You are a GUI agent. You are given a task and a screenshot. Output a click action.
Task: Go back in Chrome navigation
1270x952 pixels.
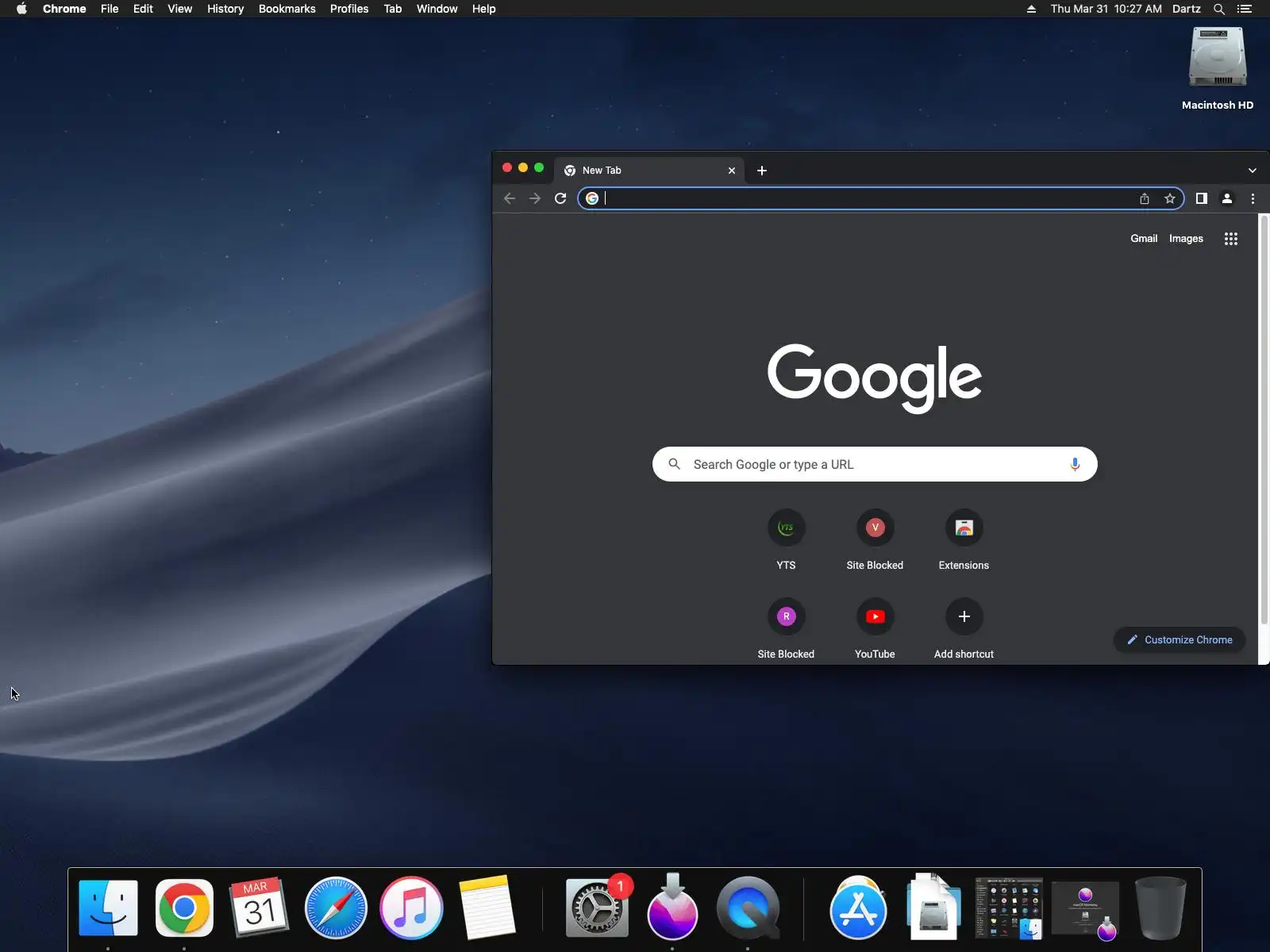click(510, 198)
